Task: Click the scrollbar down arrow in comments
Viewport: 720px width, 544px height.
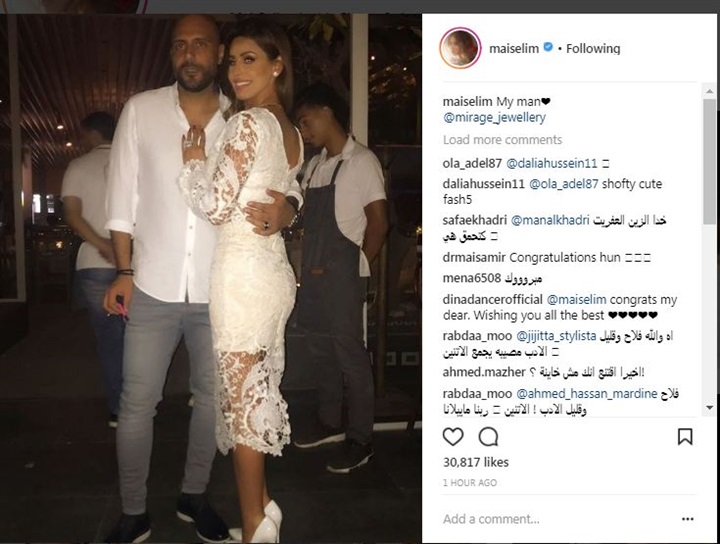Action: coord(709,407)
